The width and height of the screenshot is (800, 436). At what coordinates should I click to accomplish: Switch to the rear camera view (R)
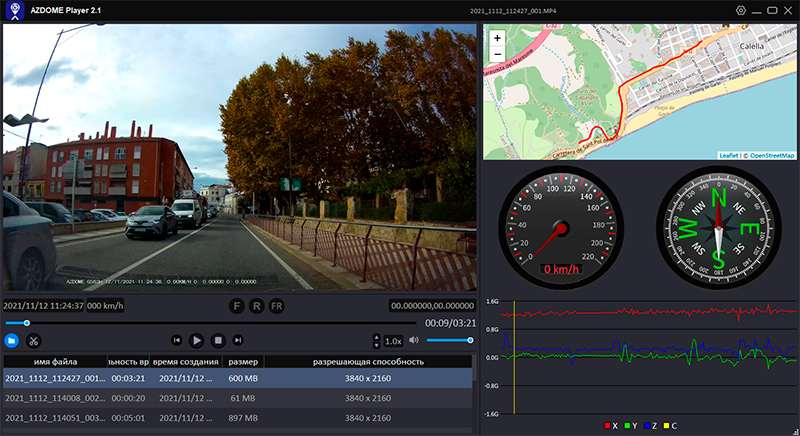256,305
